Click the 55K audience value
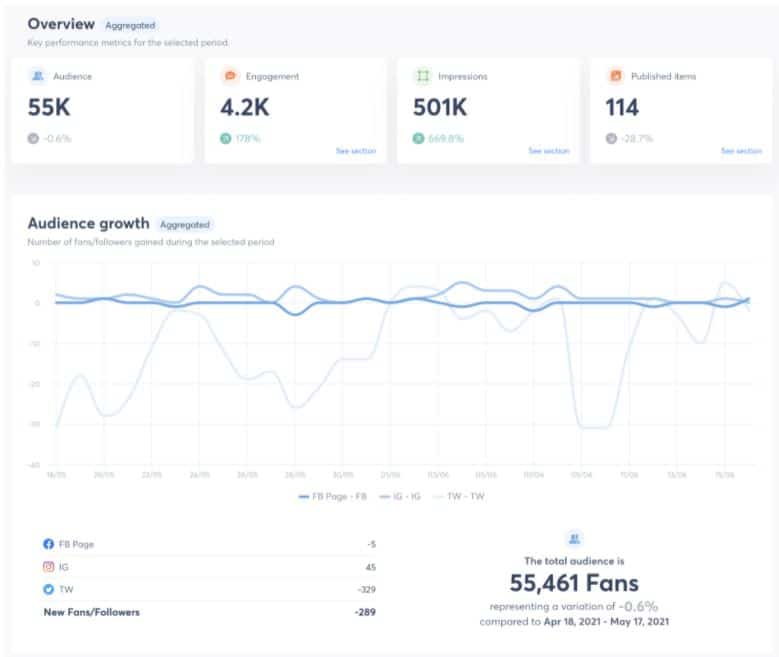779x657 pixels. pyautogui.click(x=49, y=107)
